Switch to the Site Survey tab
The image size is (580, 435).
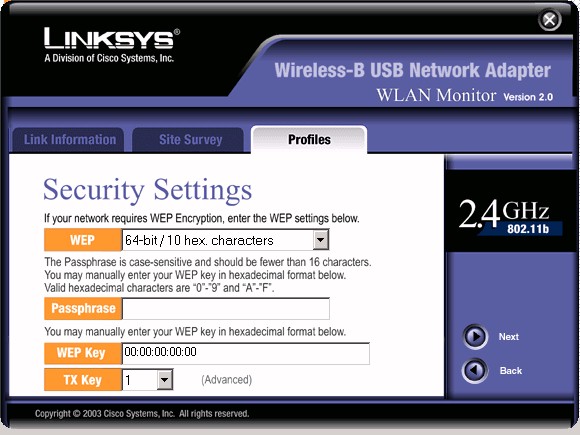[189, 140]
